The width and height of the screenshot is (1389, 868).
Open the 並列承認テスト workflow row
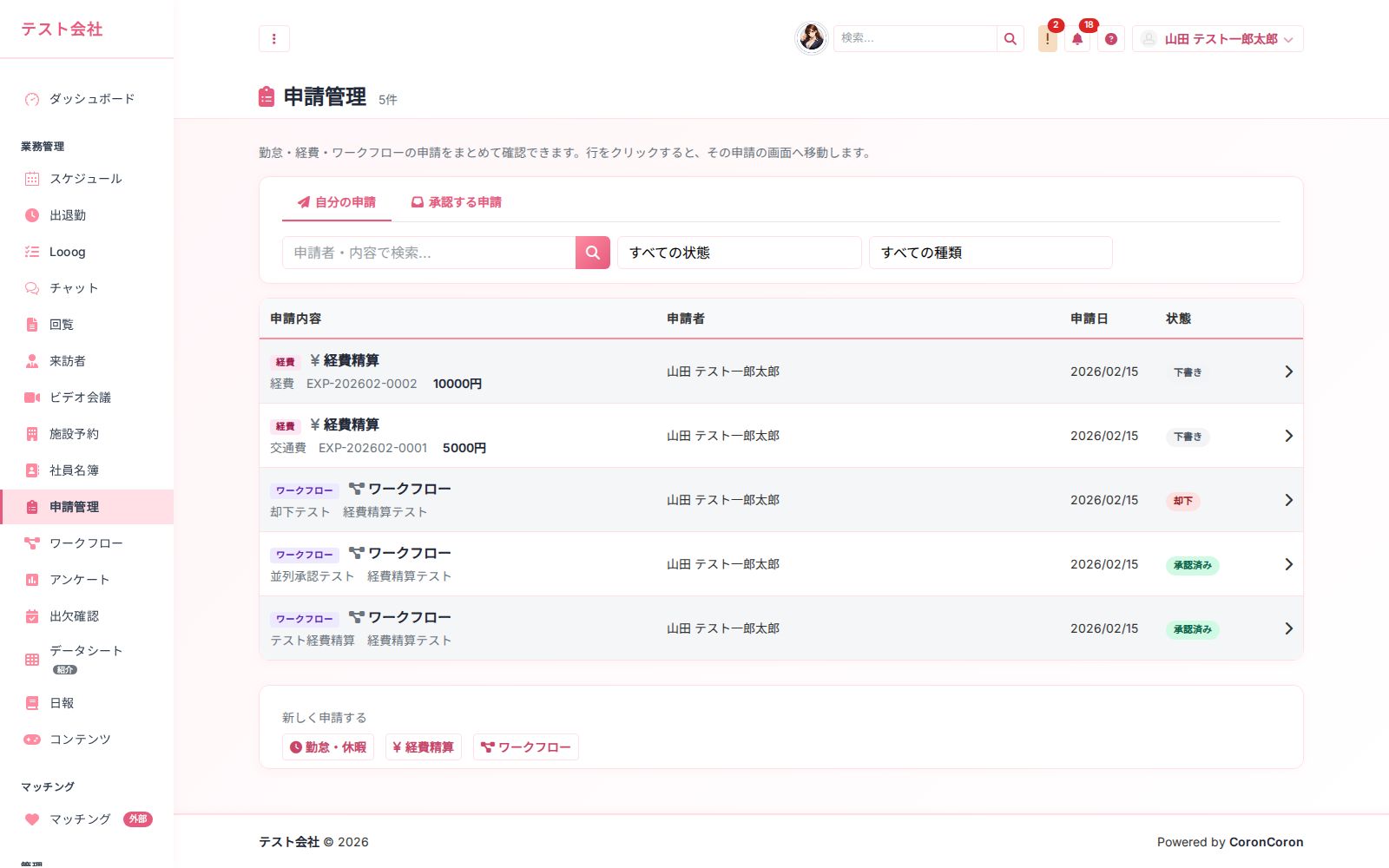(781, 564)
